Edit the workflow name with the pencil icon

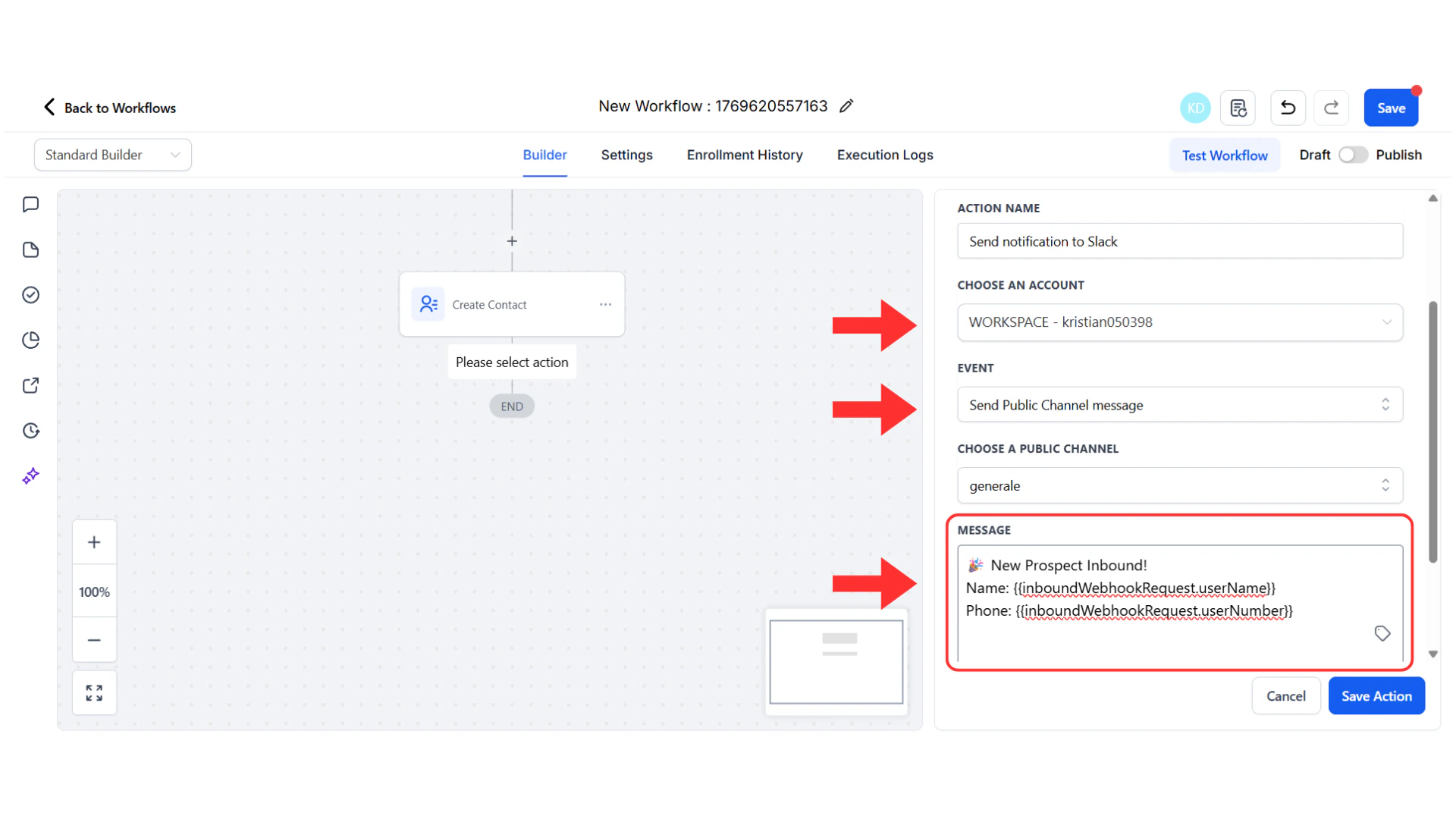pos(847,105)
